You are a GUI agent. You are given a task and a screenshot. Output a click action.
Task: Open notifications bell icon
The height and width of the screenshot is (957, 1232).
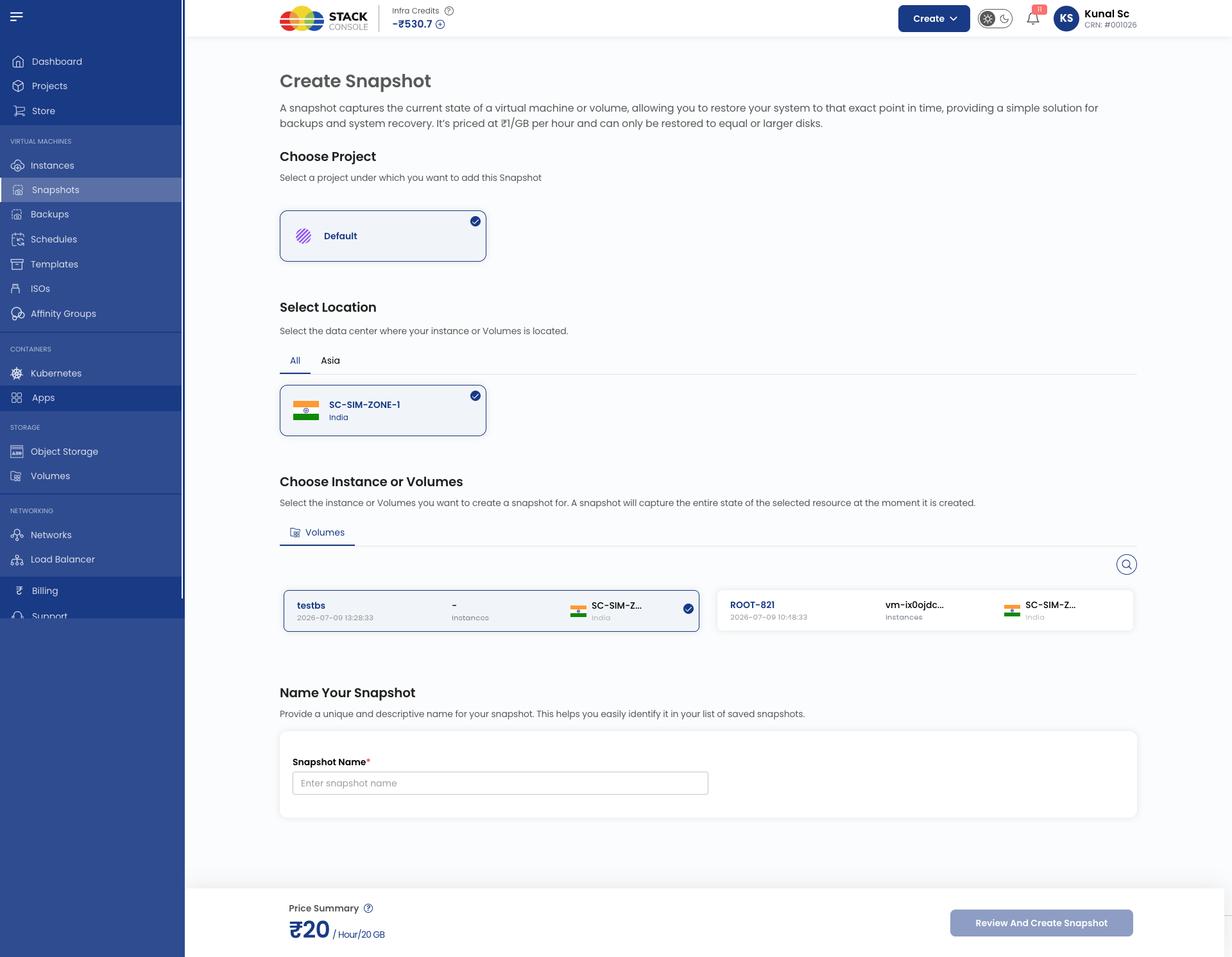pyautogui.click(x=1033, y=19)
